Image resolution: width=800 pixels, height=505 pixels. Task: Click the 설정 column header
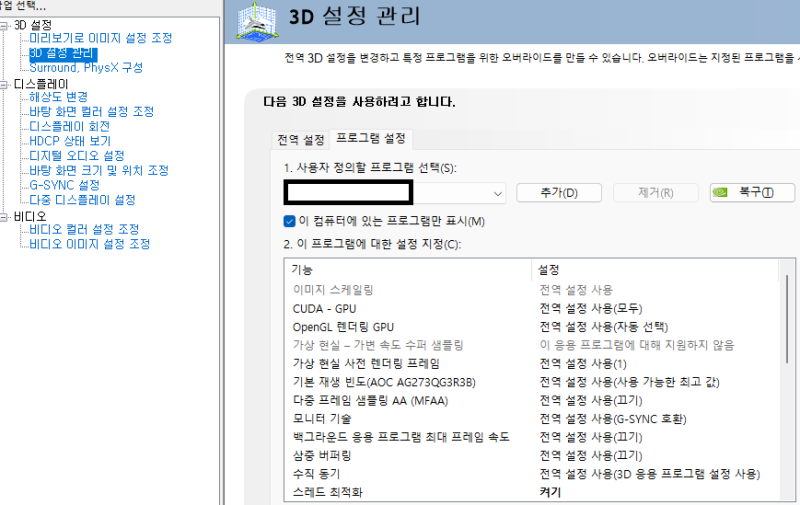point(655,269)
